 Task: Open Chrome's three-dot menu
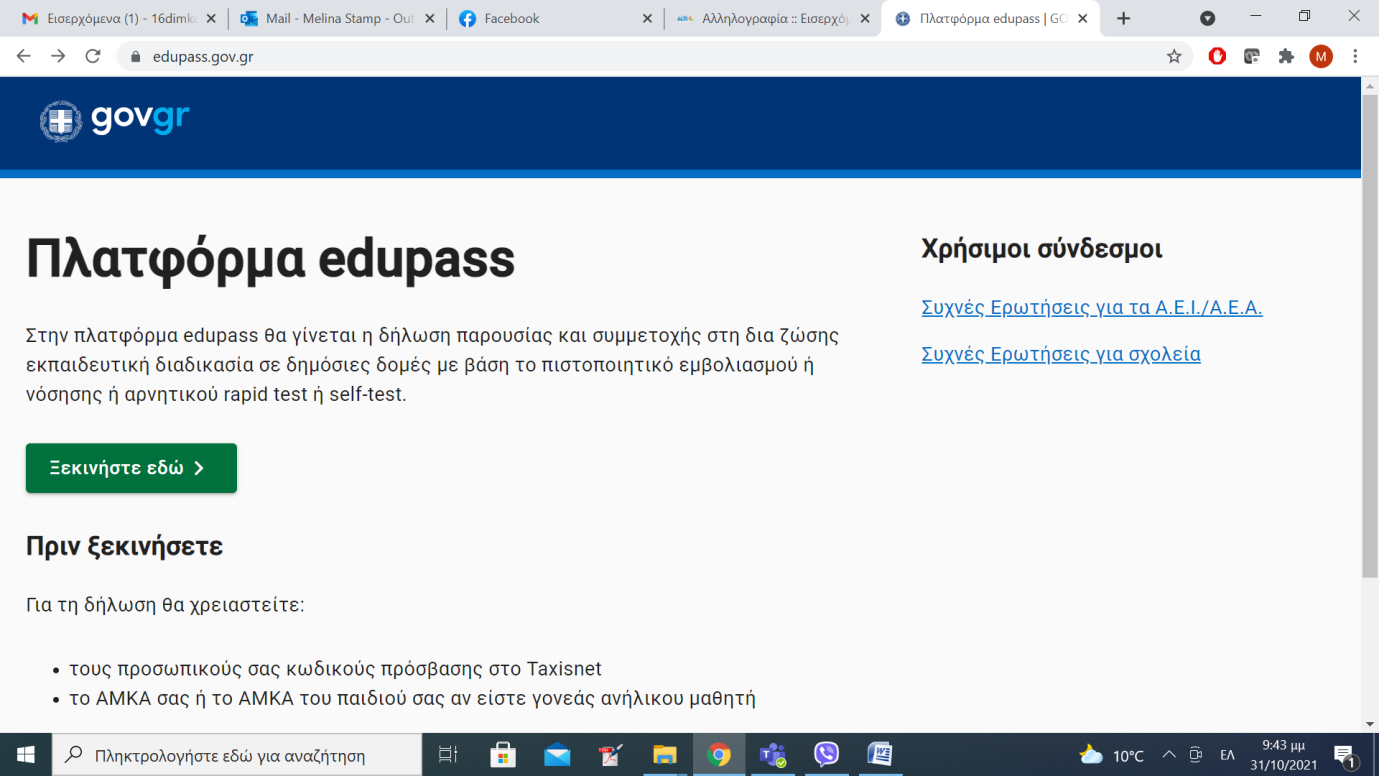pyautogui.click(x=1355, y=57)
